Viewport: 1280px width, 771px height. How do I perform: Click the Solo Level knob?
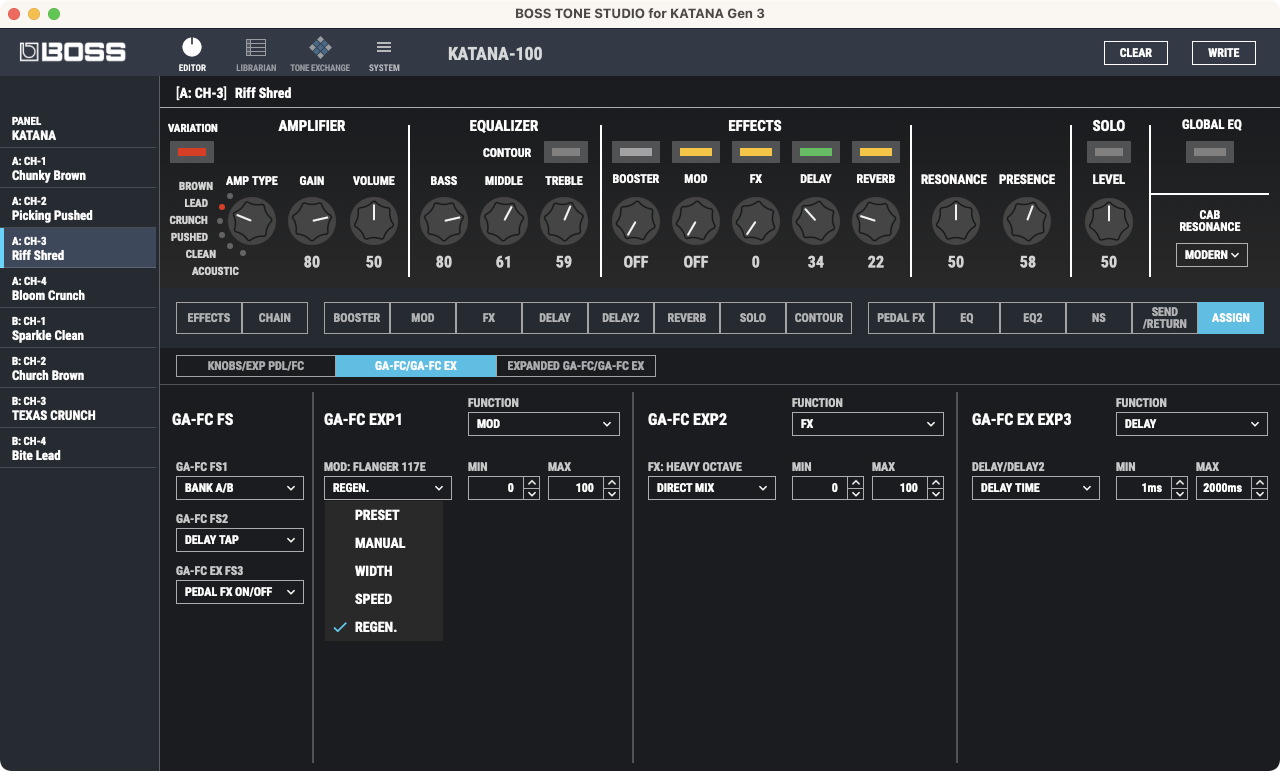coord(1109,221)
